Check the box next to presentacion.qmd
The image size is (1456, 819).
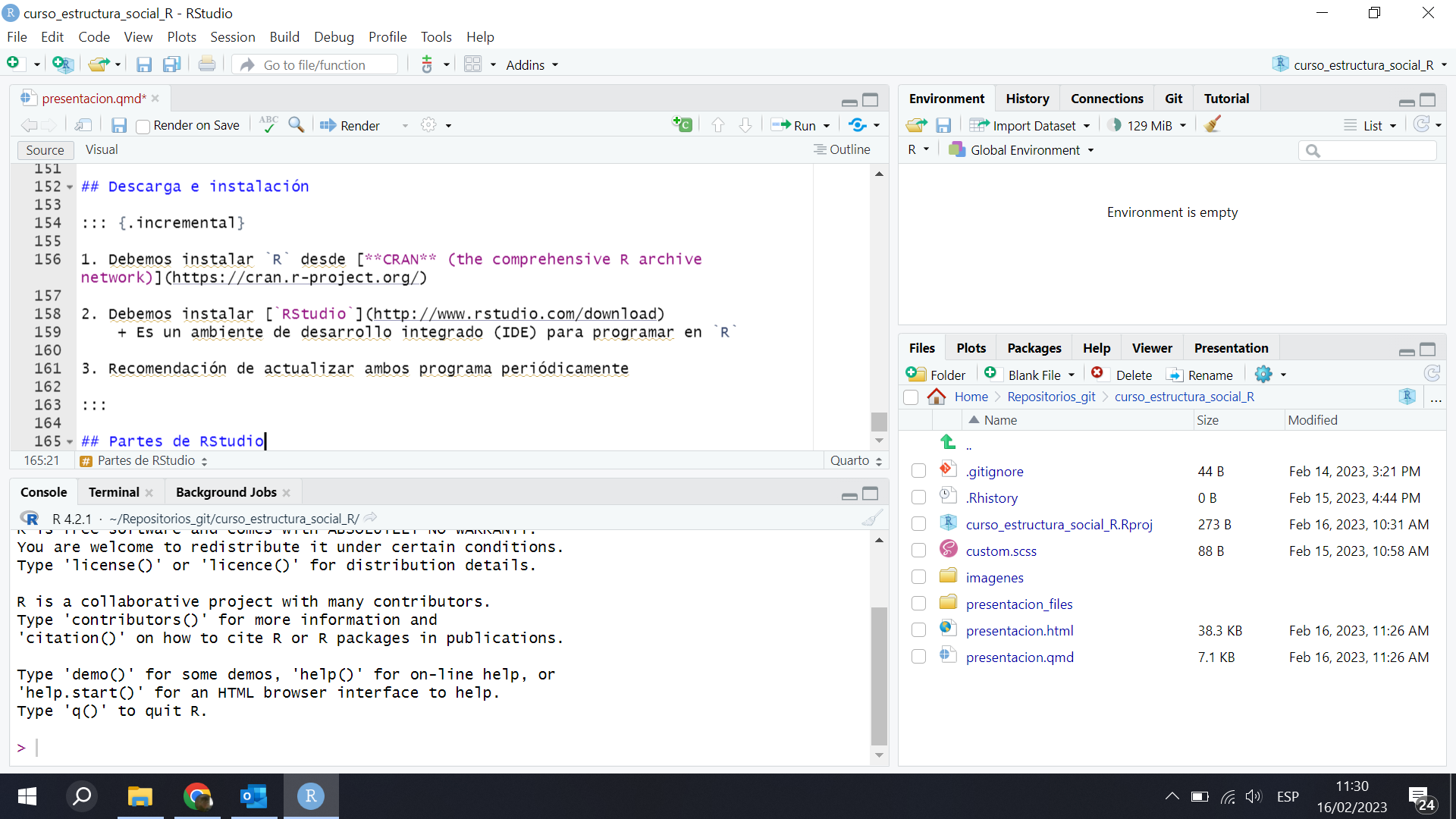tap(918, 657)
